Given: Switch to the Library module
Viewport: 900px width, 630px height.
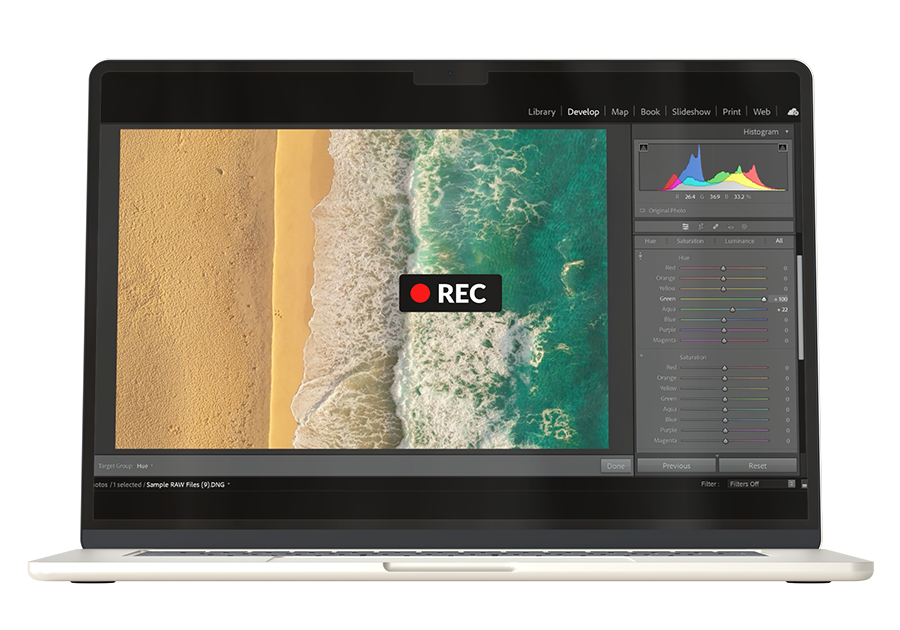Looking at the screenshot, I should click(x=541, y=112).
